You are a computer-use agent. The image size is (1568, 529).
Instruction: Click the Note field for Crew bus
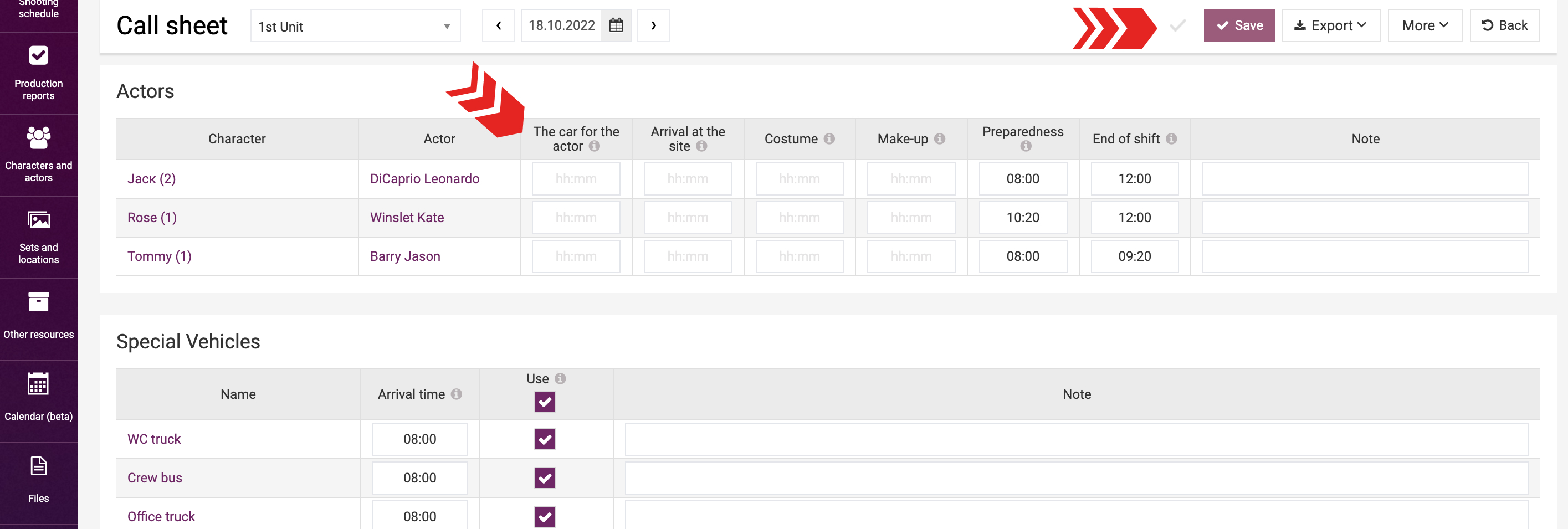pos(1077,478)
